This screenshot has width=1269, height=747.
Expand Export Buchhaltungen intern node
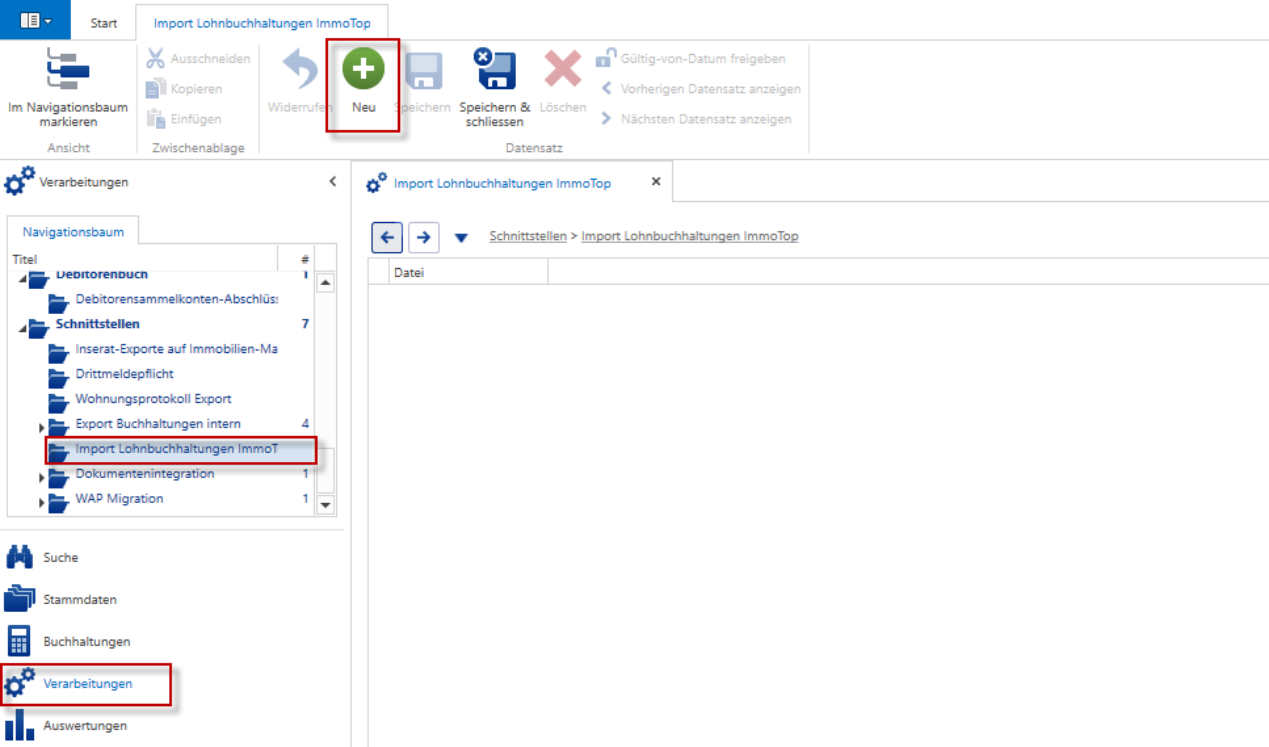coord(42,428)
